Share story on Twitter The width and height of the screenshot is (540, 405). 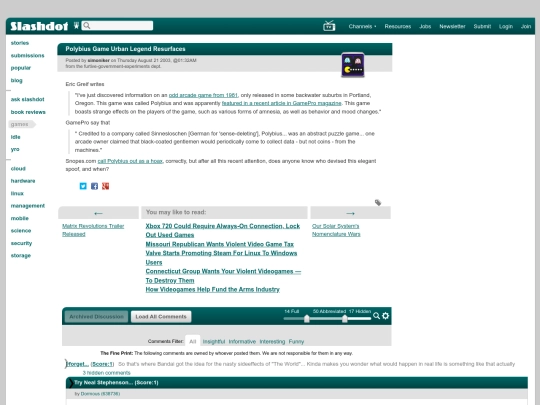tap(83, 186)
